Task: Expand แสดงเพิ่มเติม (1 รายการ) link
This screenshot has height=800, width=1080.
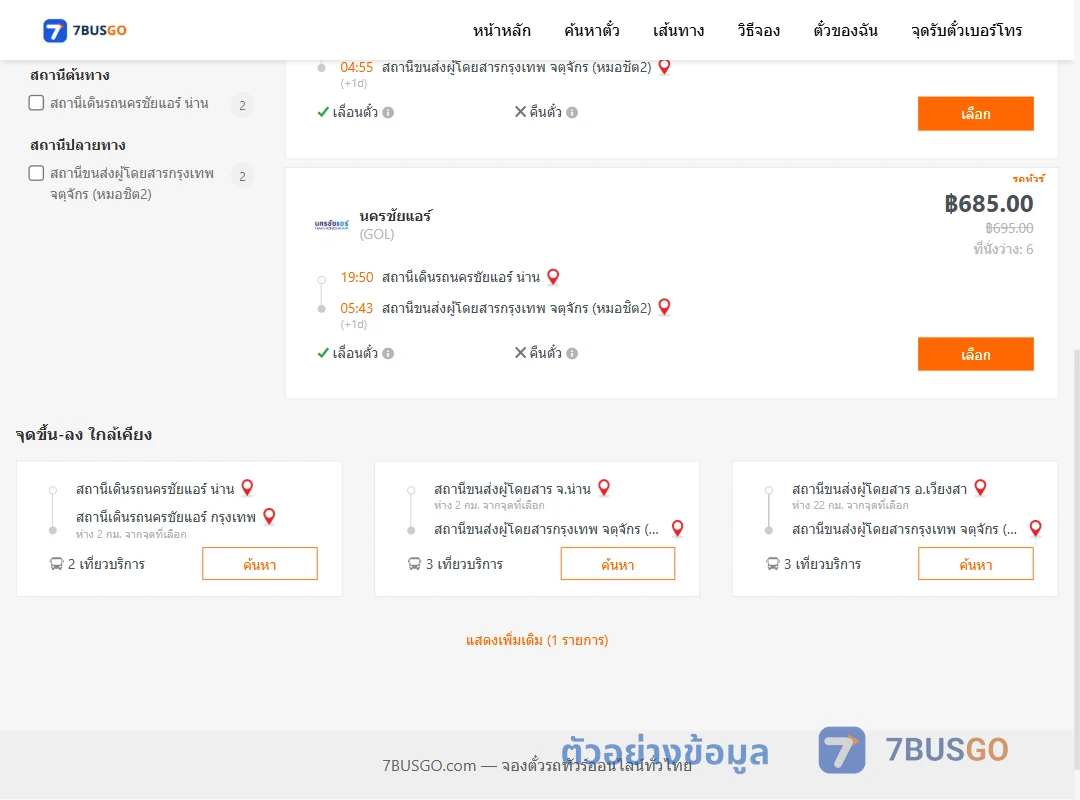Action: [537, 640]
